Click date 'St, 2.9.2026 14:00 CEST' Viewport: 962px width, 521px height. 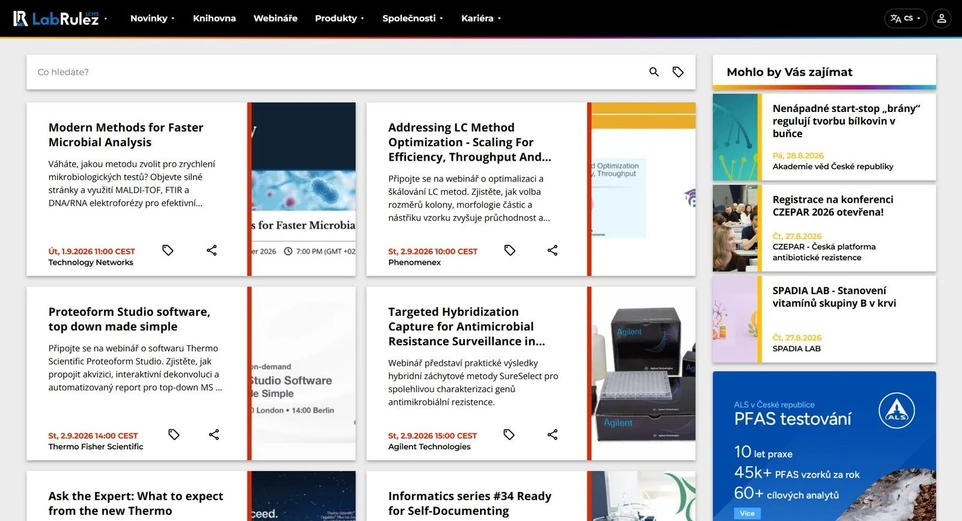(93, 436)
